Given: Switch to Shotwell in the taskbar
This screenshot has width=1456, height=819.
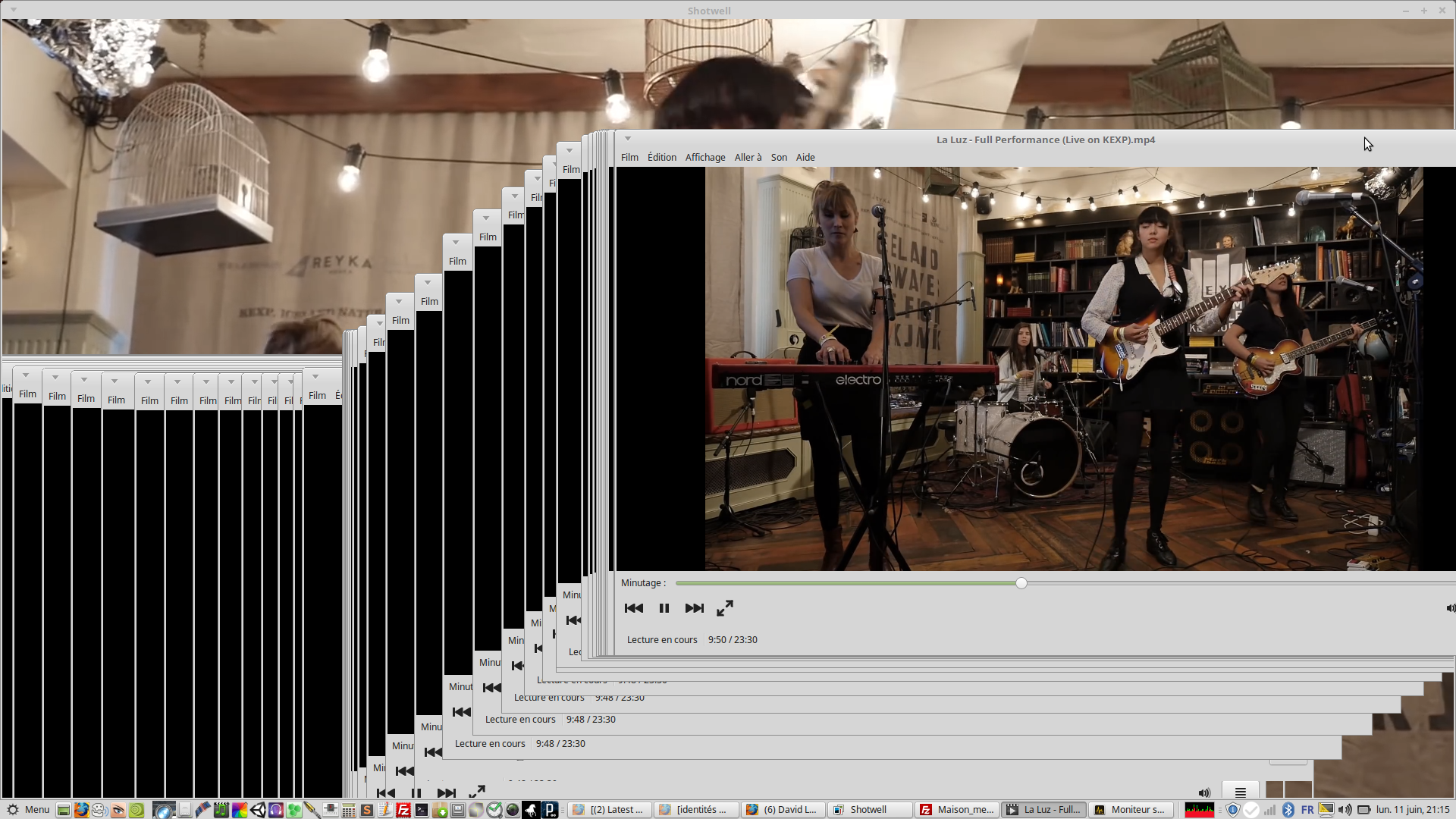Looking at the screenshot, I should pyautogui.click(x=869, y=809).
